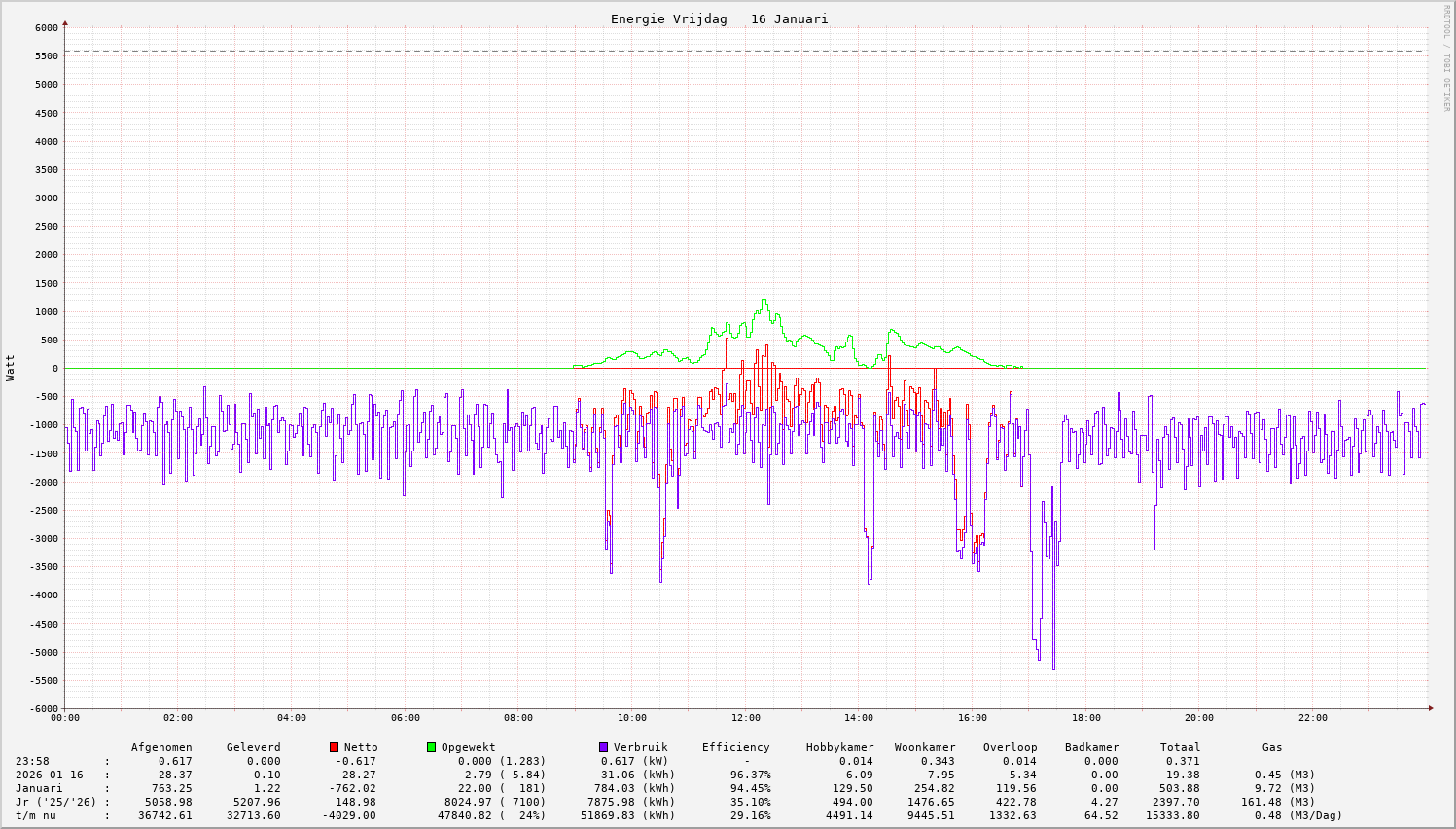The width and height of the screenshot is (1456, 829).
Task: Click the Geleverd column header
Action: coord(253,747)
